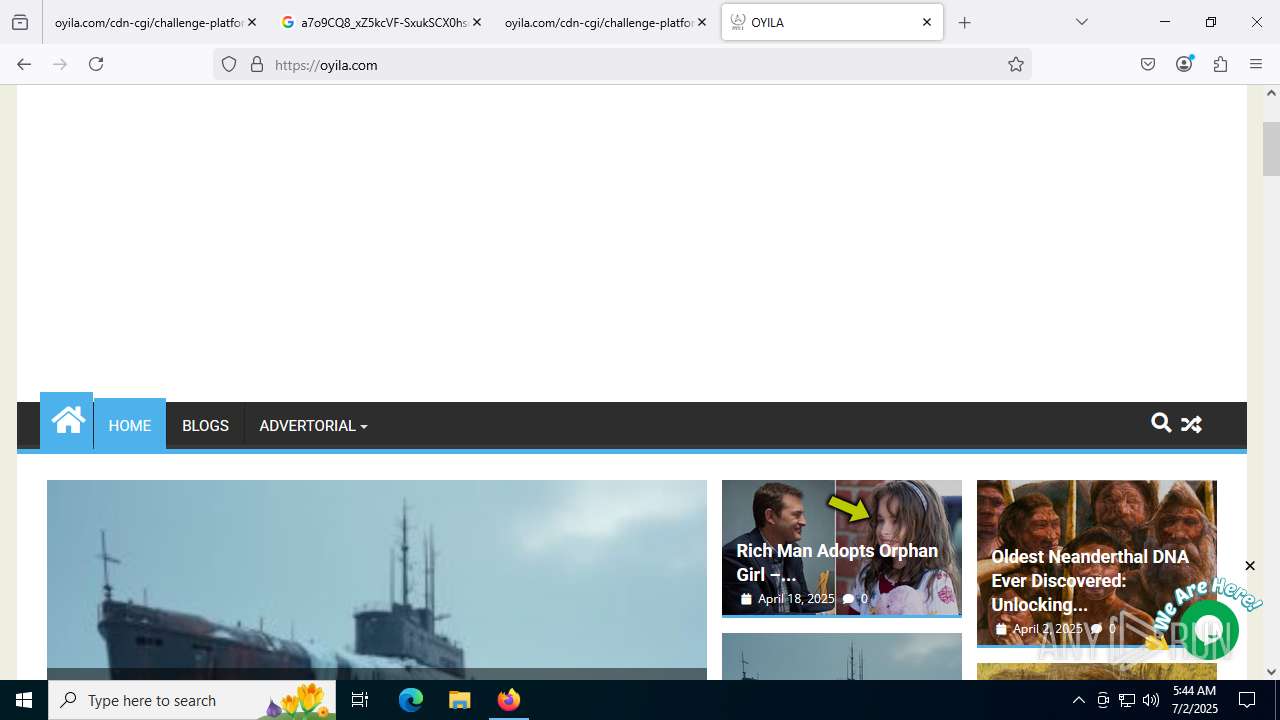Open a new browser tab
The width and height of the screenshot is (1280, 720).
click(964, 22)
